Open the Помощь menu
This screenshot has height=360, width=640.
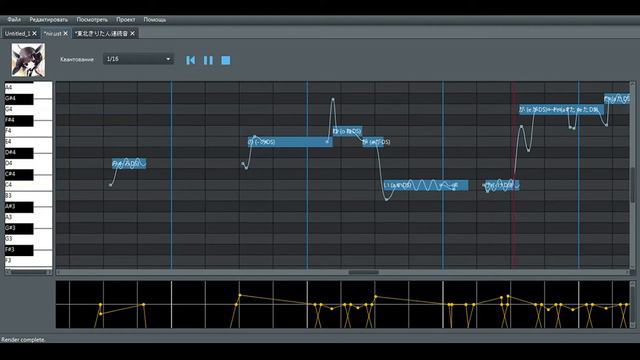click(155, 20)
